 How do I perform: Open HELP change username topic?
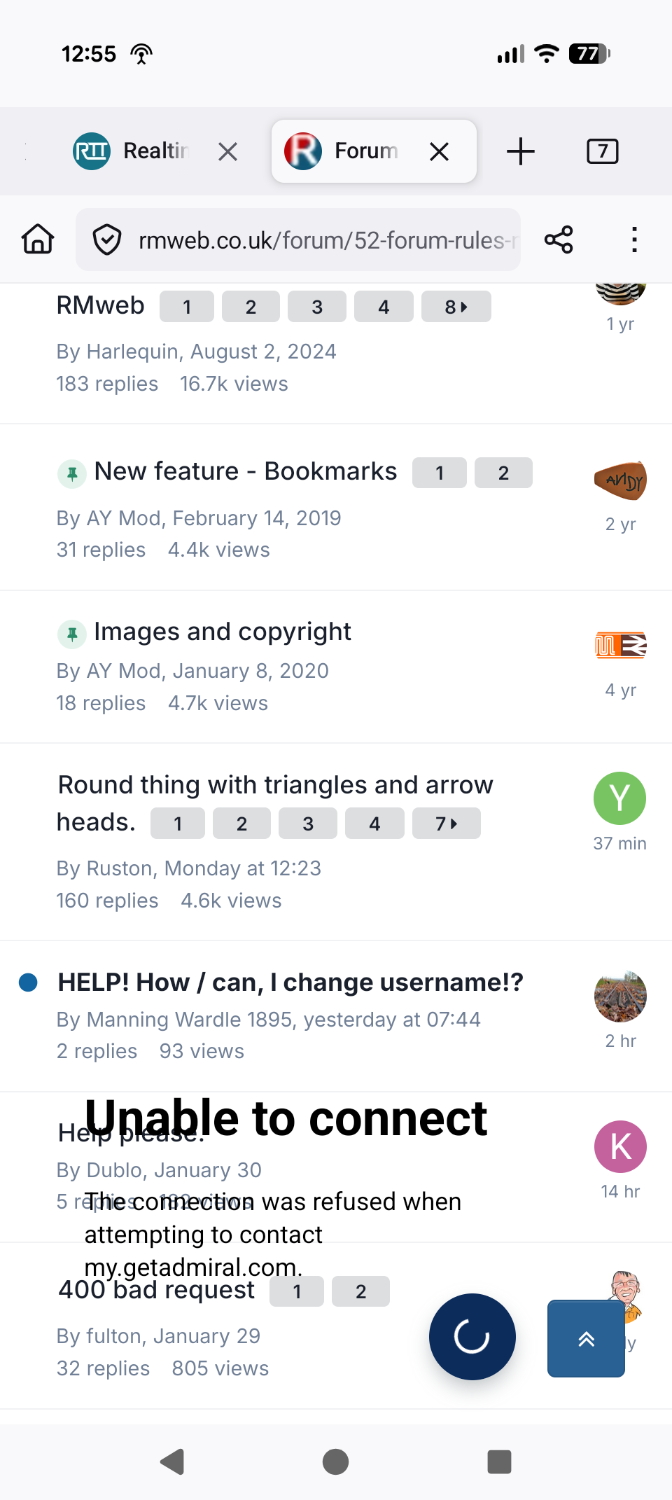[291, 983]
